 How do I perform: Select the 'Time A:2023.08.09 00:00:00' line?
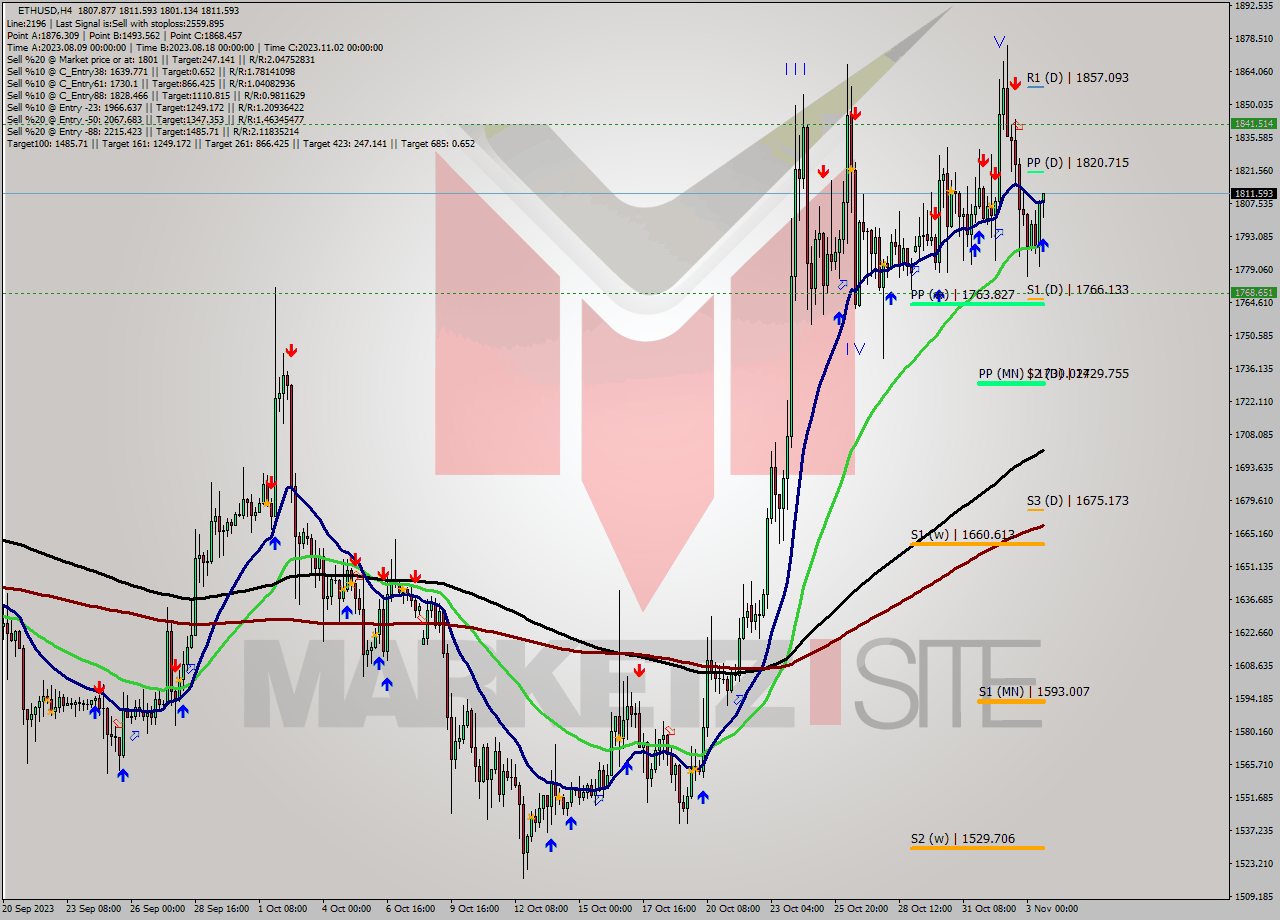pos(194,47)
